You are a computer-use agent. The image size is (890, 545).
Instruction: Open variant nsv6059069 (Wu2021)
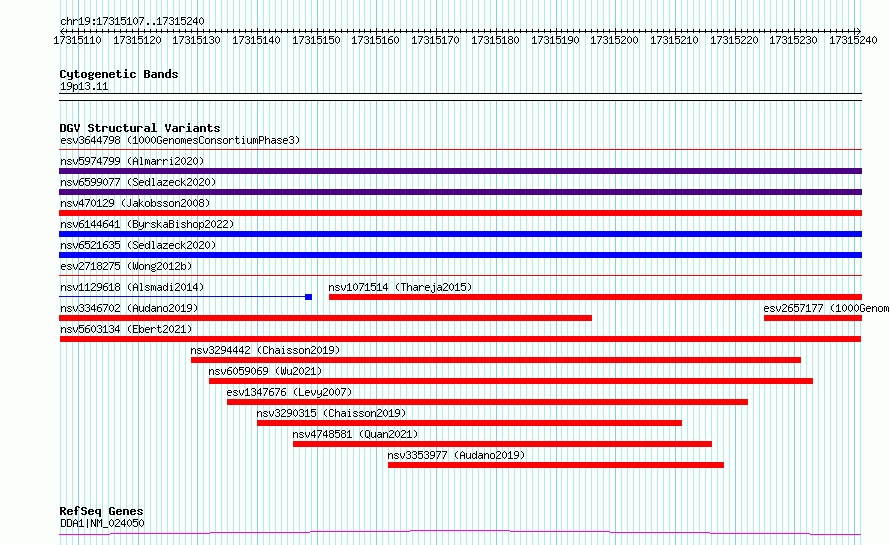[x=265, y=371]
